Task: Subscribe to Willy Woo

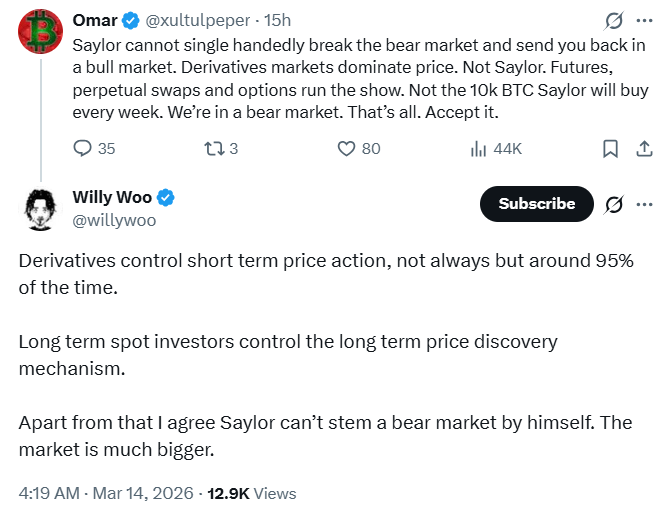Action: 536,204
